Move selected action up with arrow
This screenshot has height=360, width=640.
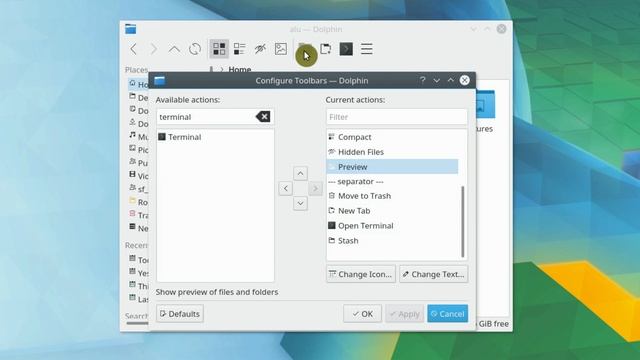(x=300, y=173)
